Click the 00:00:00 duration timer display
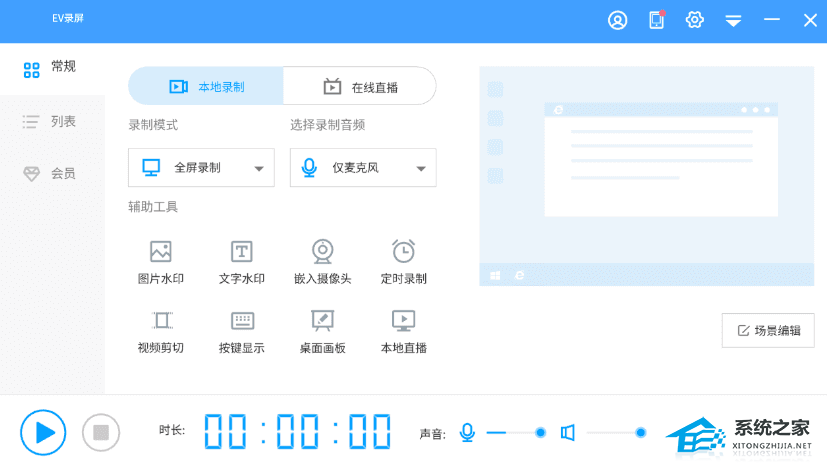Screen dimensions: 827x464 [297, 432]
